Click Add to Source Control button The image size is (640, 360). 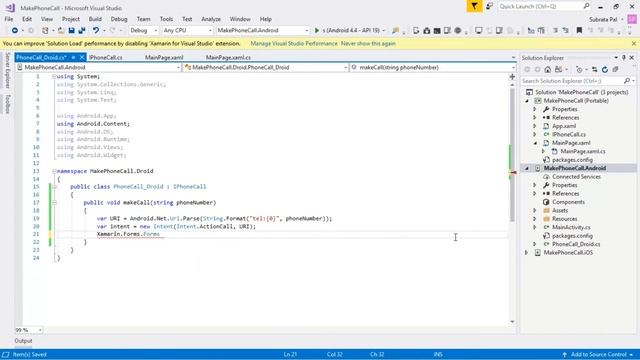click(598, 355)
